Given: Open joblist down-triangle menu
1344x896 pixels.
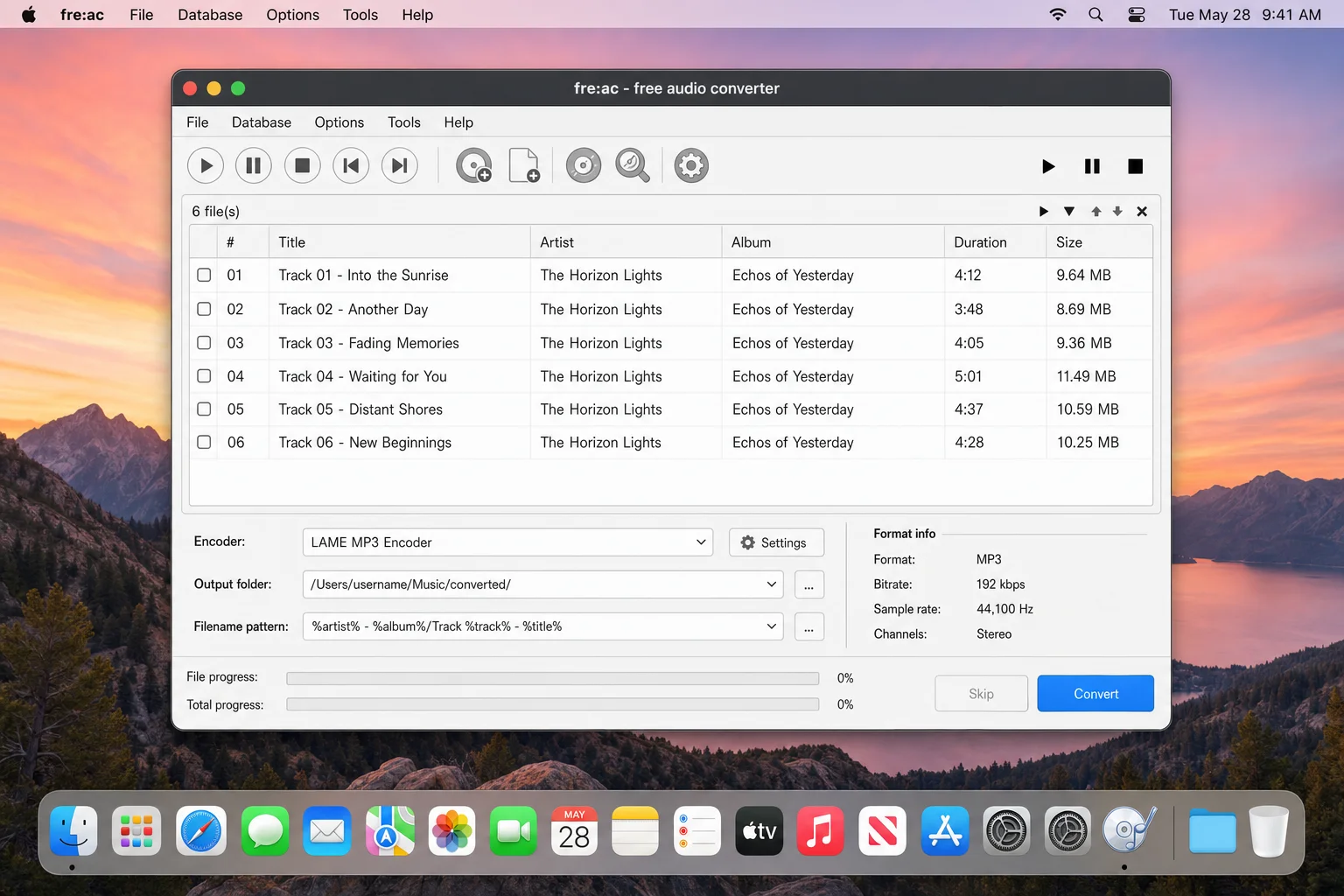Looking at the screenshot, I should pyautogui.click(x=1069, y=212).
